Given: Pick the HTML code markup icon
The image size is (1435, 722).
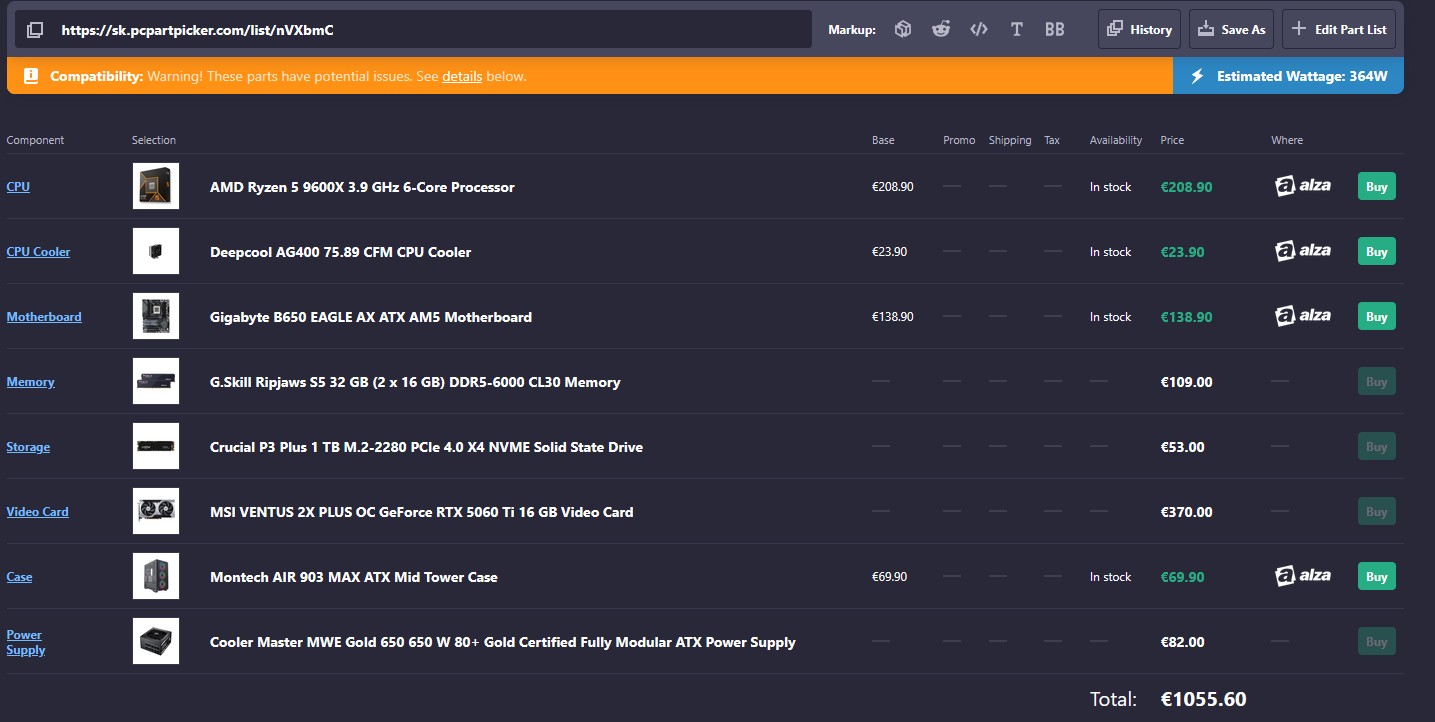Looking at the screenshot, I should pyautogui.click(x=979, y=30).
